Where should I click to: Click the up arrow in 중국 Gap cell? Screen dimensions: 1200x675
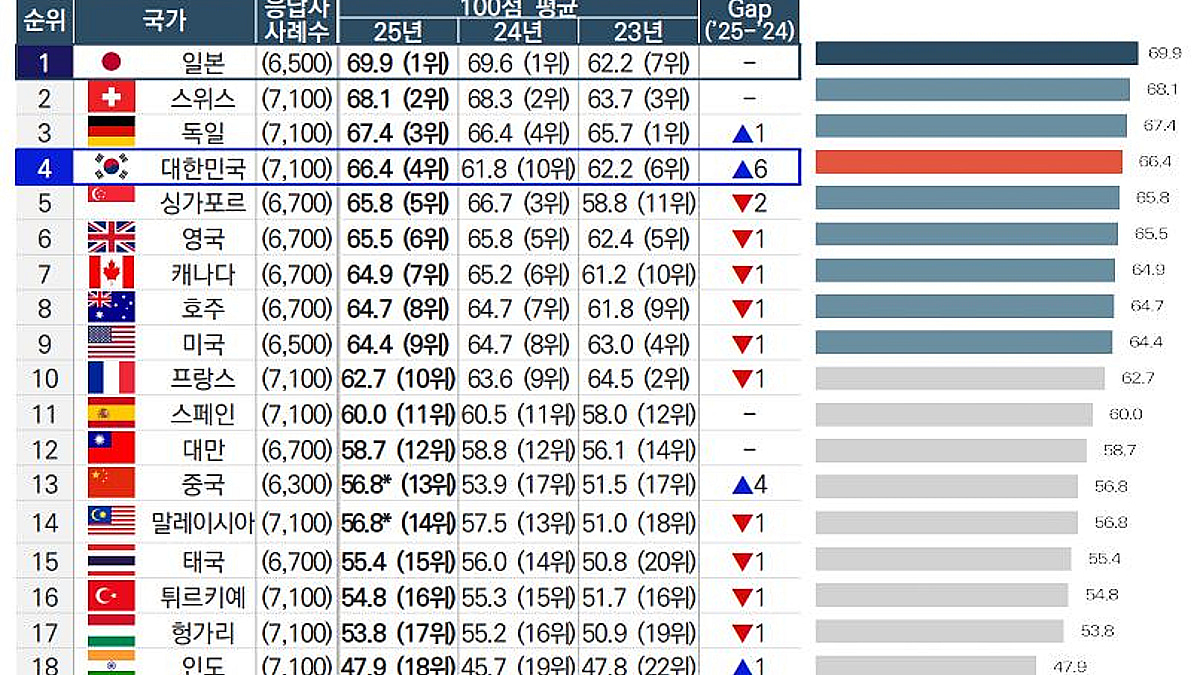click(741, 486)
